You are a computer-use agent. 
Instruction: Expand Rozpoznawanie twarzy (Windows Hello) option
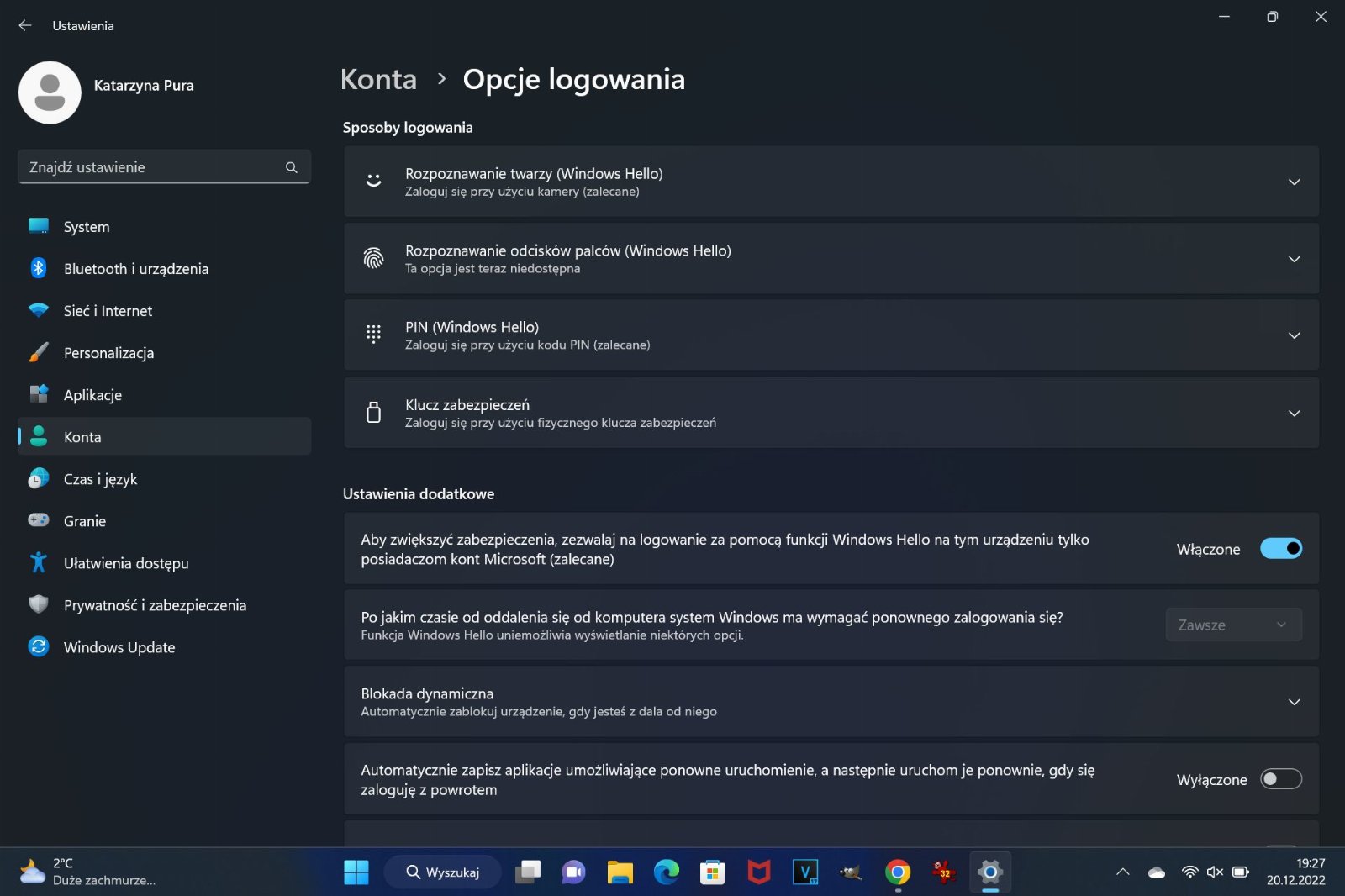coord(1294,182)
